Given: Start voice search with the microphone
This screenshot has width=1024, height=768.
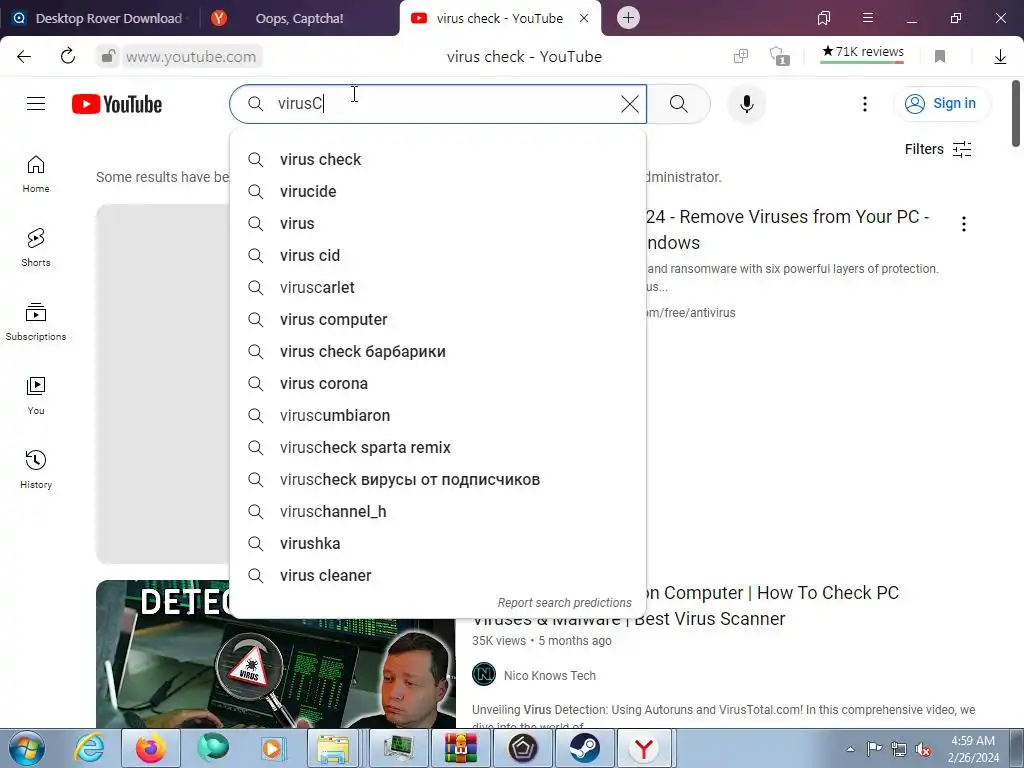Looking at the screenshot, I should click(x=746, y=104).
